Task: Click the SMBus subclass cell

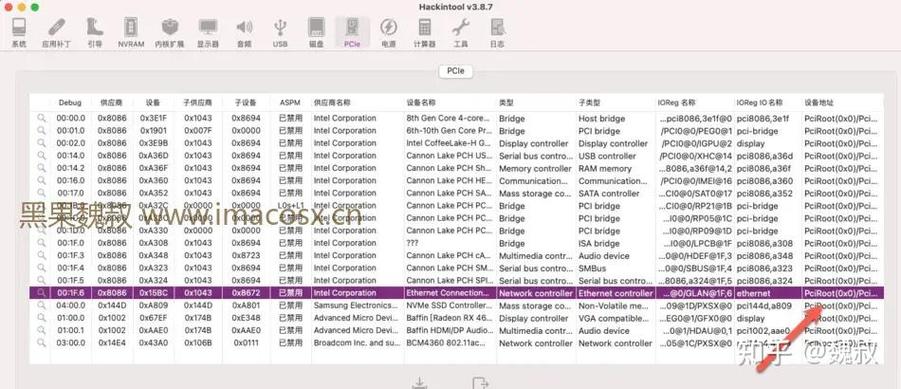Action: [592, 268]
